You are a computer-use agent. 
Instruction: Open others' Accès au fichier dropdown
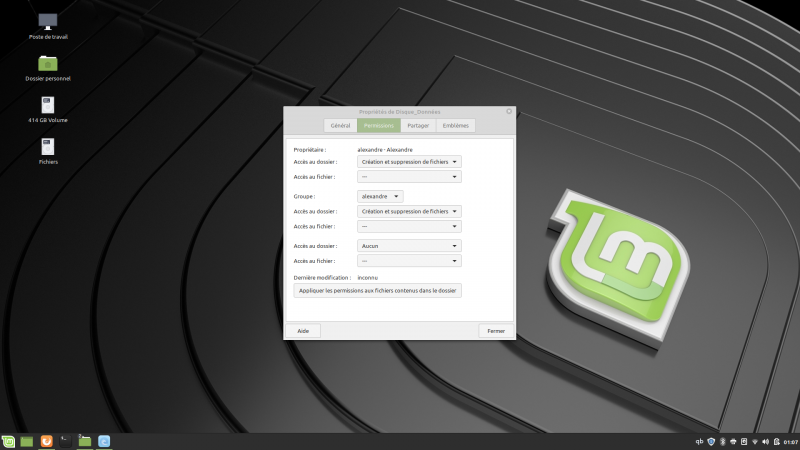(409, 261)
